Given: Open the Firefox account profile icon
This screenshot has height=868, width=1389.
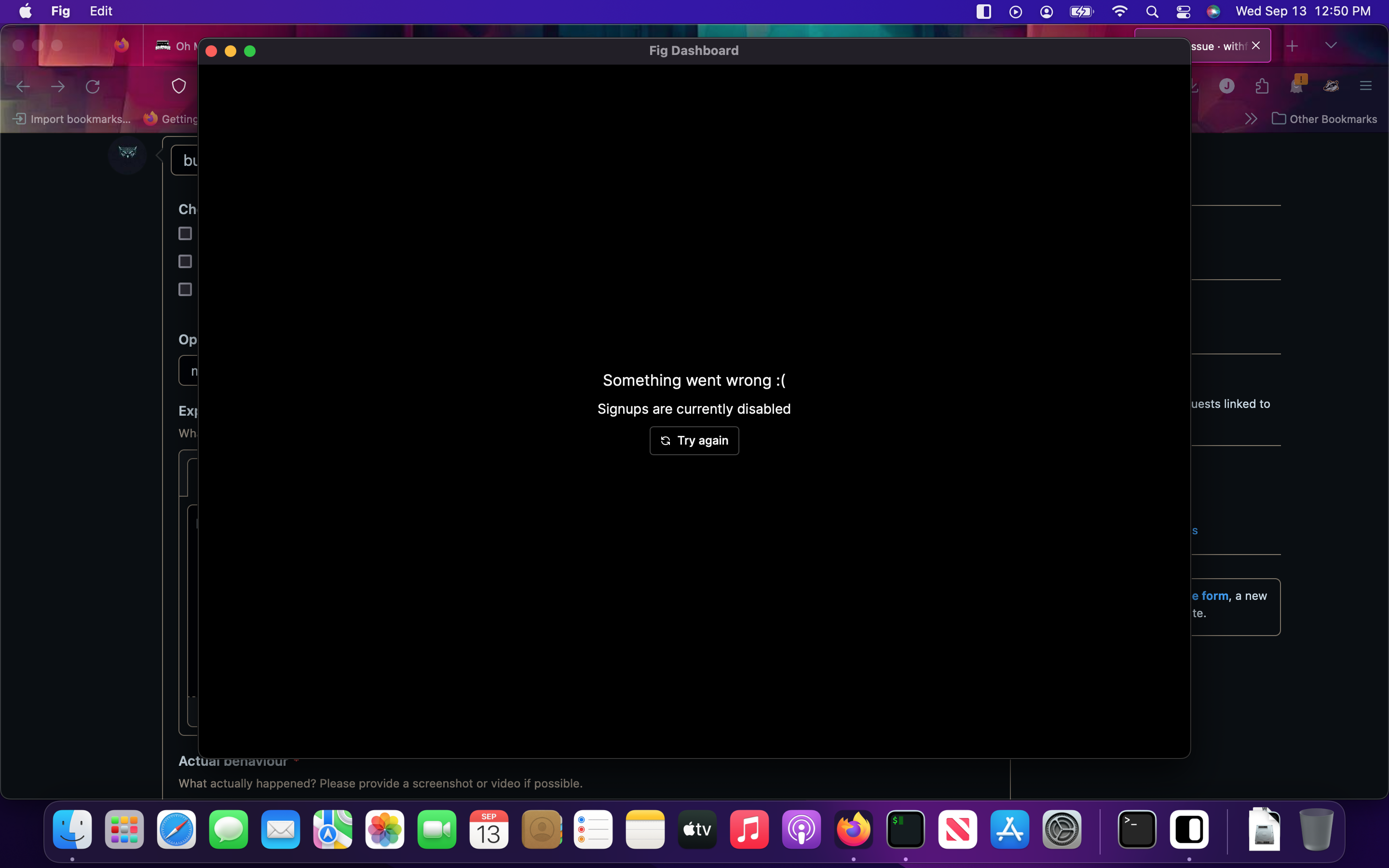Looking at the screenshot, I should [x=1226, y=86].
